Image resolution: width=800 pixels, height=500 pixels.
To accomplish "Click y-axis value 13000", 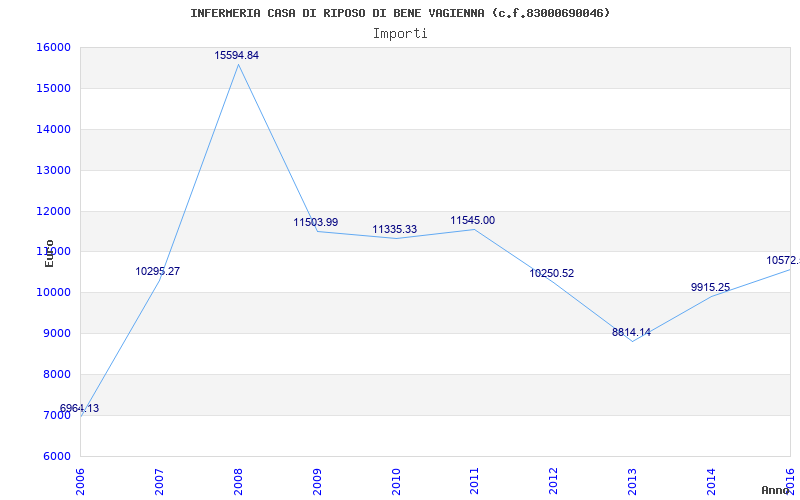I will pyautogui.click(x=53, y=170).
